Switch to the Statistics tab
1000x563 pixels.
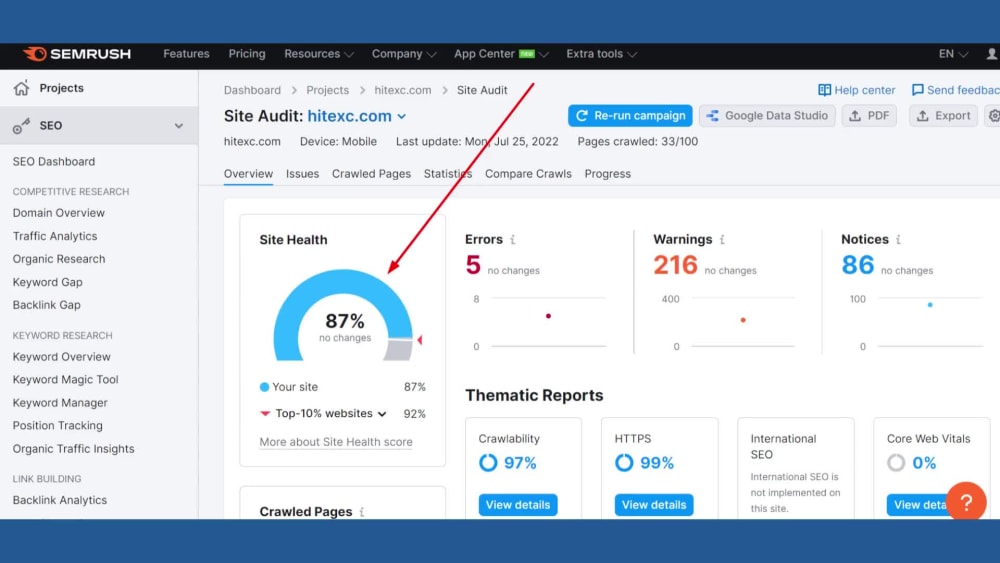(448, 174)
